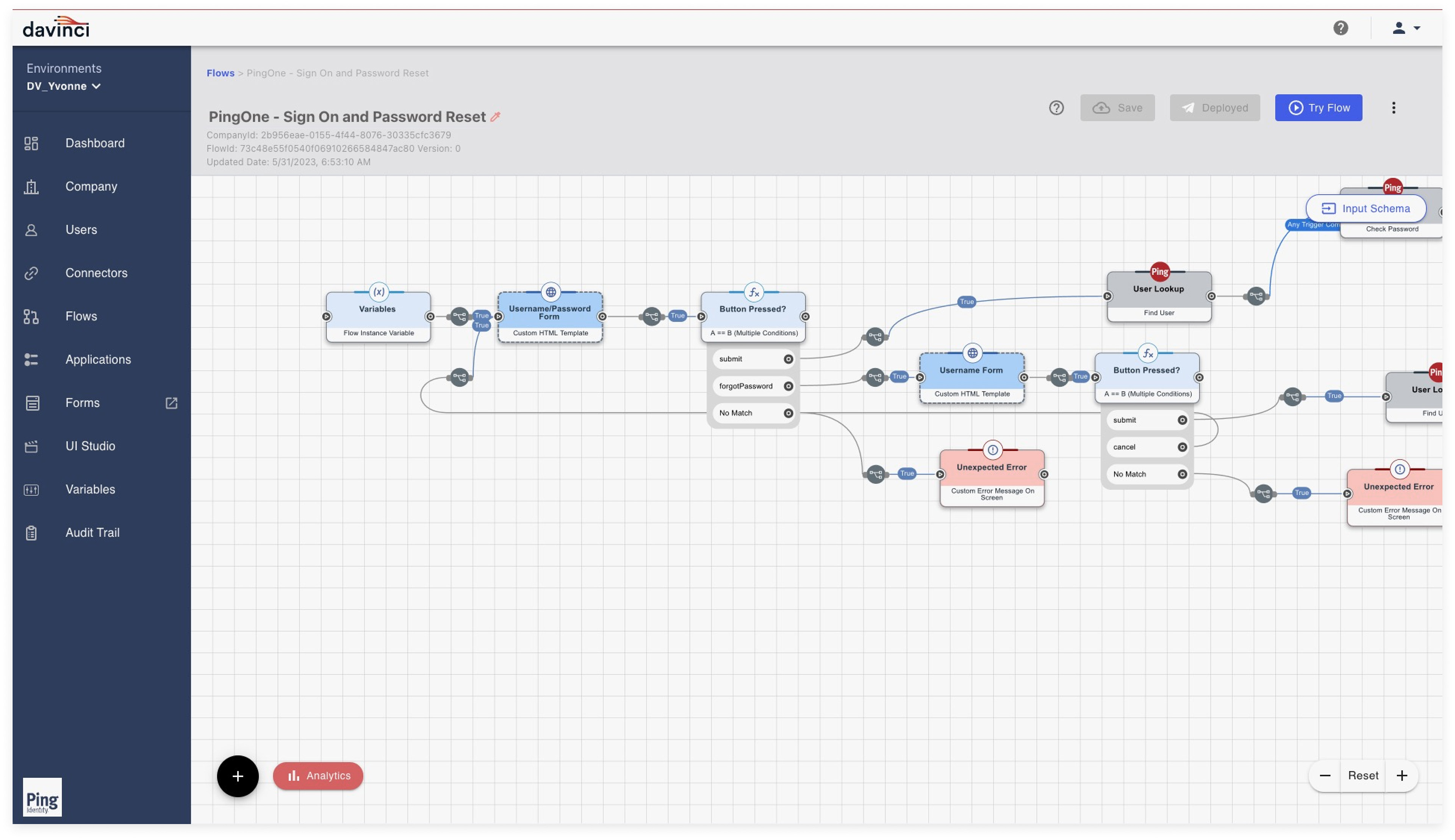Open Flows in the sidebar
The width and height of the screenshot is (1455, 840).
[81, 316]
